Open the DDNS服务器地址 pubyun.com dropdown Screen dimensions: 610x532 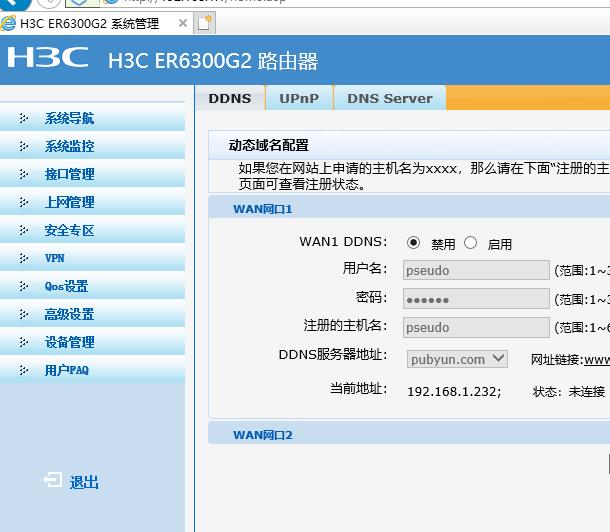[x=457, y=359]
